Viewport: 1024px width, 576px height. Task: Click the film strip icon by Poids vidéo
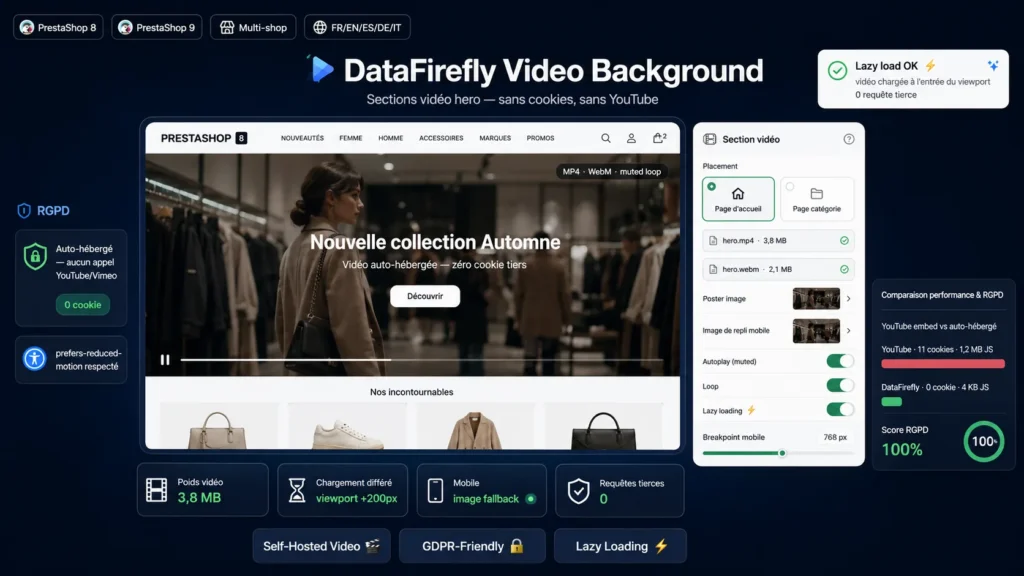point(157,490)
